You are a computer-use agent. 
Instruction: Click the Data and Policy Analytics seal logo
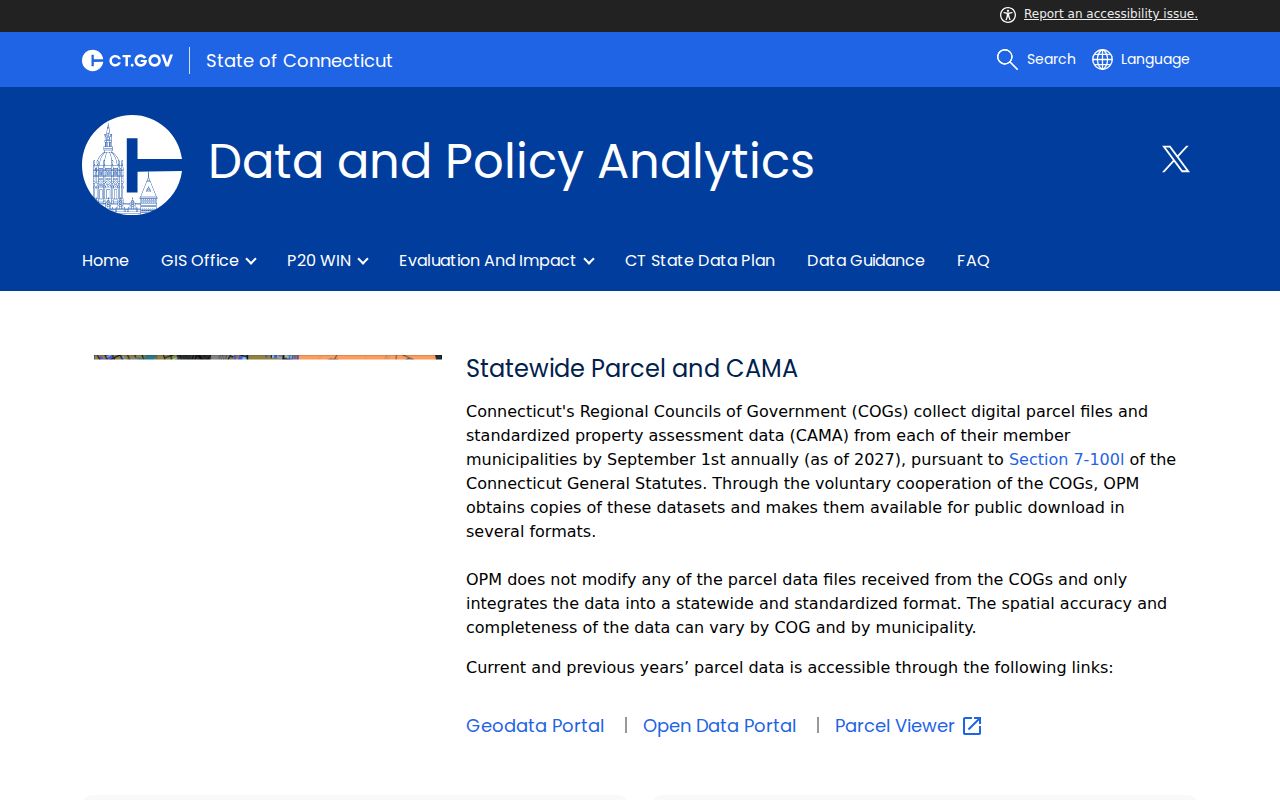pyautogui.click(x=132, y=165)
